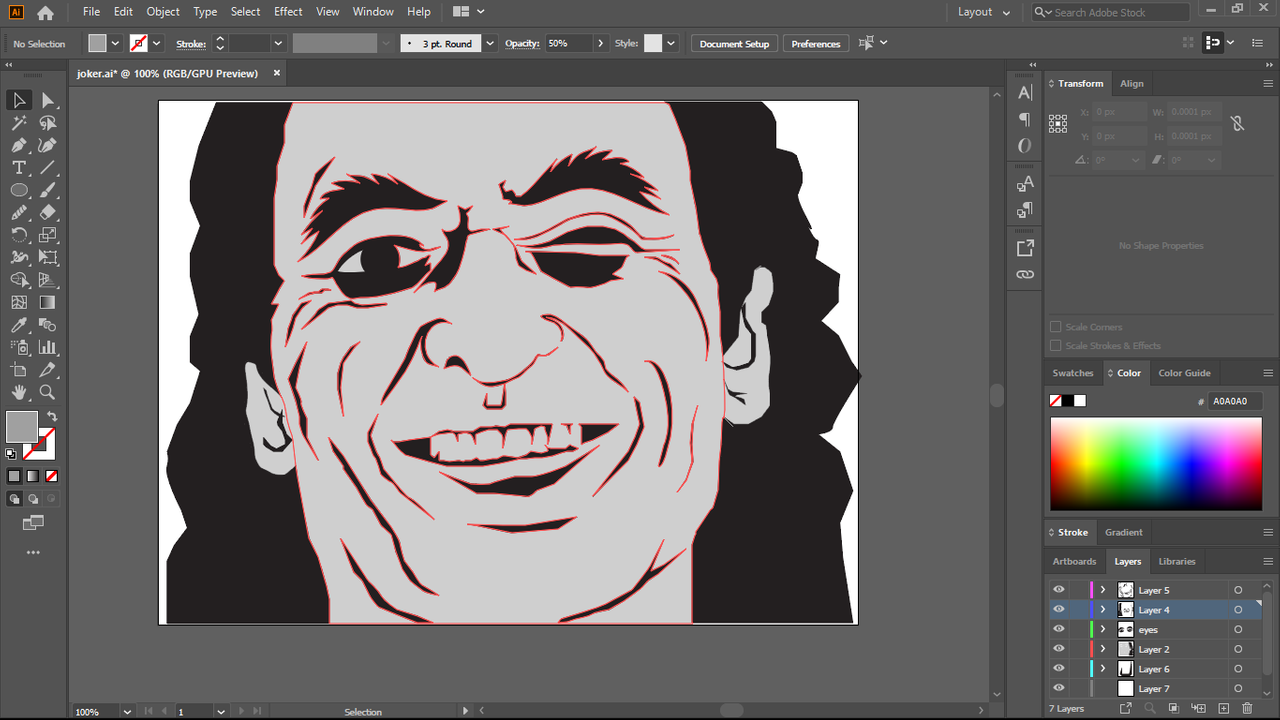Hide Layer 7 visibility eye

1059,688
